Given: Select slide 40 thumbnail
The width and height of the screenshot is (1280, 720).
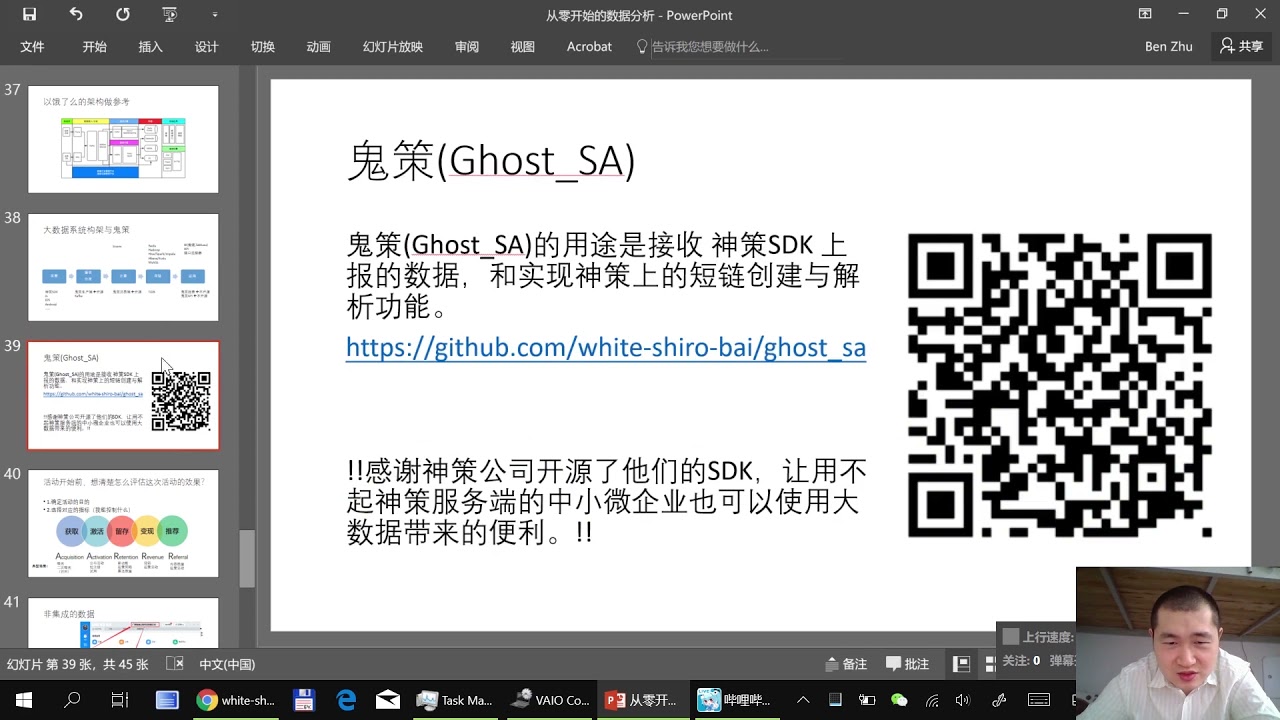Looking at the screenshot, I should tap(123, 523).
